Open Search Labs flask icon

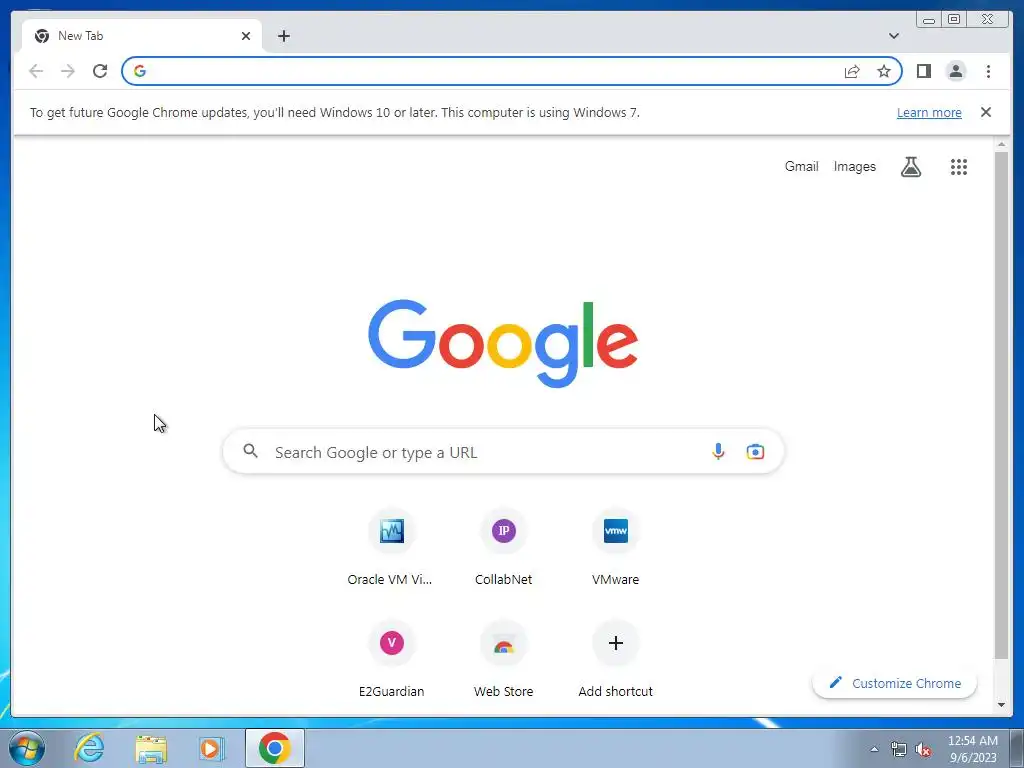[911, 167]
